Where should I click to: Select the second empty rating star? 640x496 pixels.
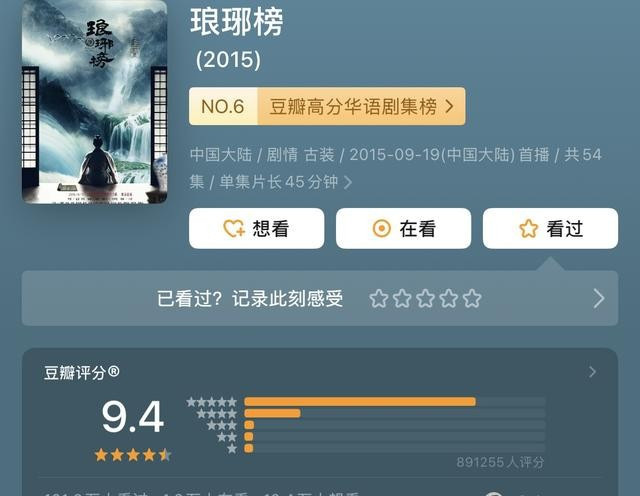402,298
